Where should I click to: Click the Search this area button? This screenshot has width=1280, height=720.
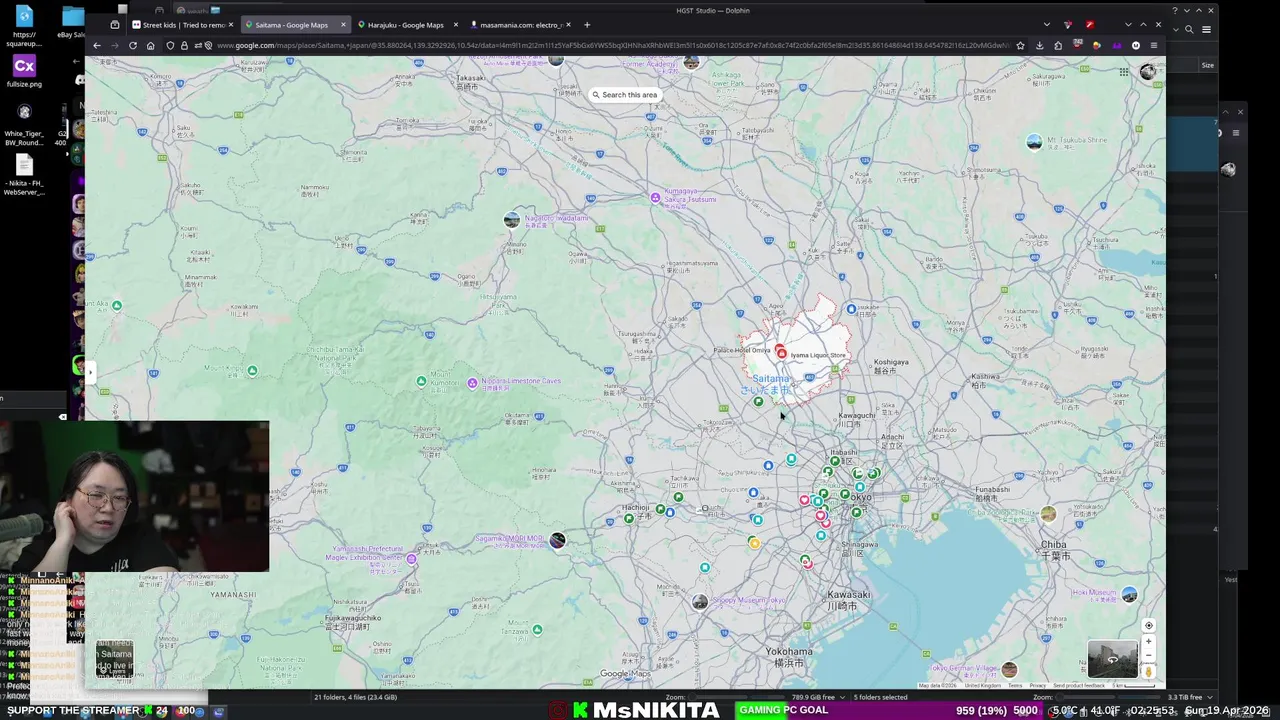click(625, 95)
